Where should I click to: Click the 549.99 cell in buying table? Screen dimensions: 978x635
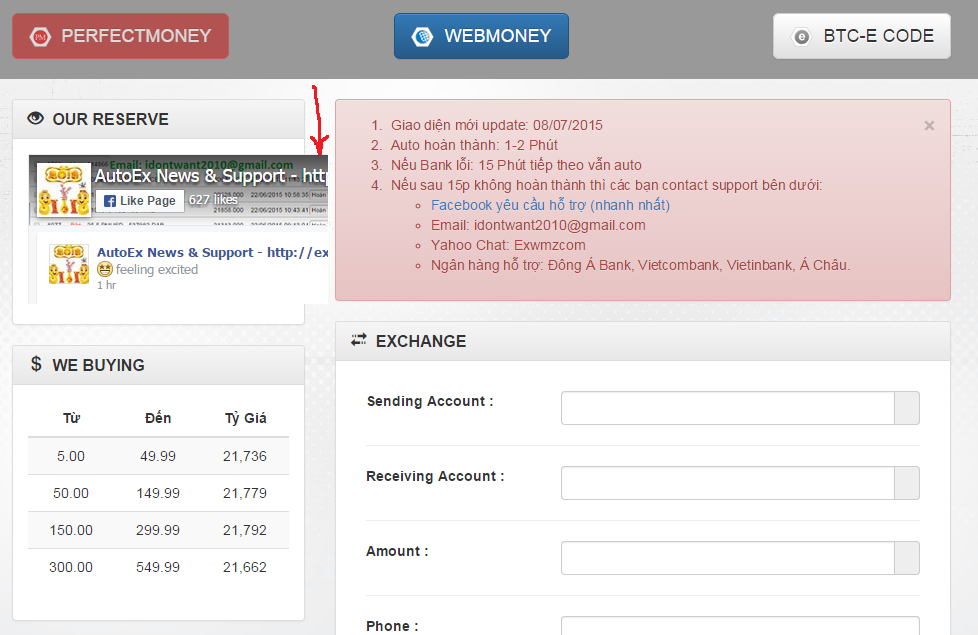coord(158,567)
